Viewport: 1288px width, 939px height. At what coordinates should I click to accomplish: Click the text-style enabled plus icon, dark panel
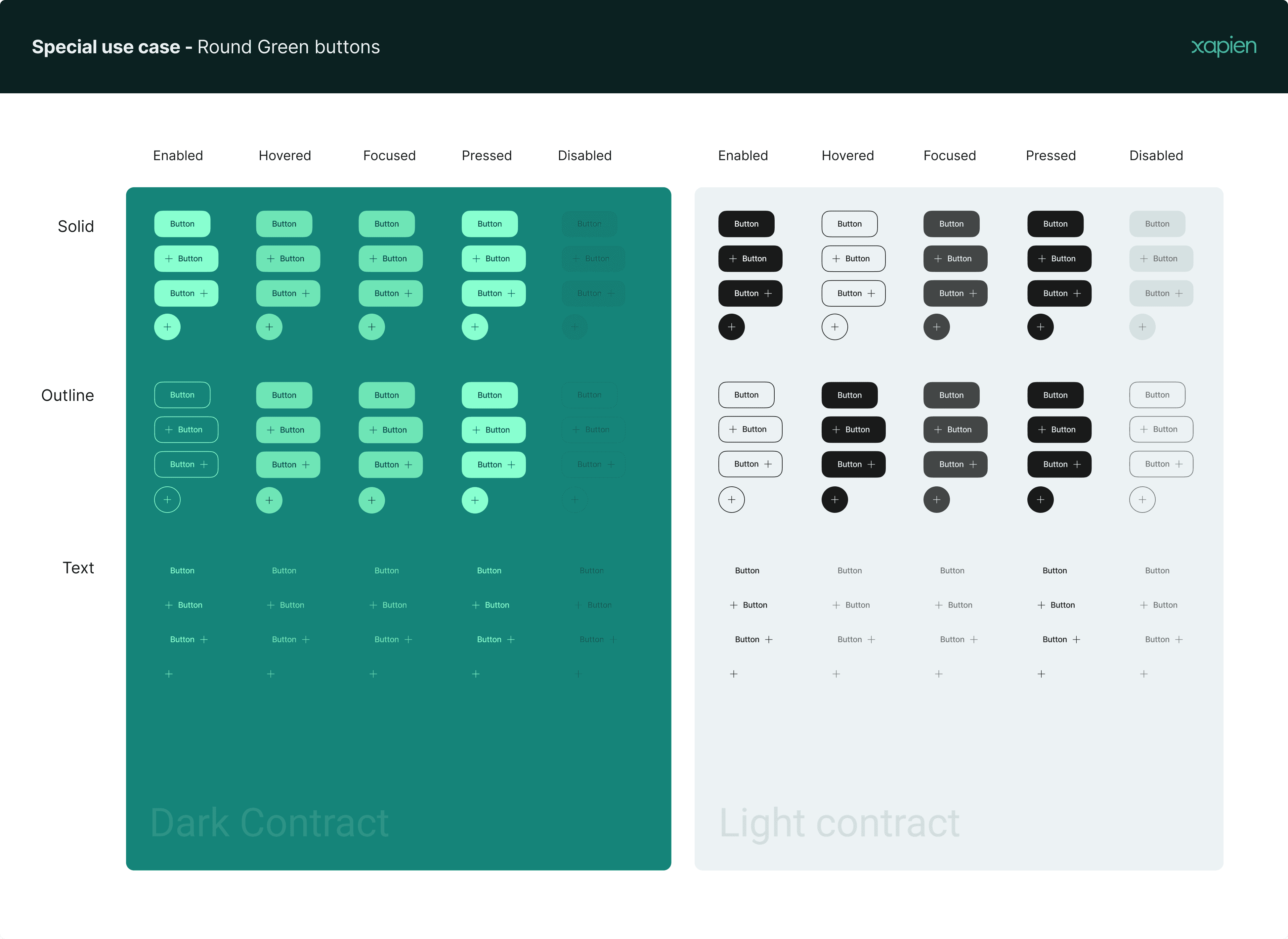point(169,674)
